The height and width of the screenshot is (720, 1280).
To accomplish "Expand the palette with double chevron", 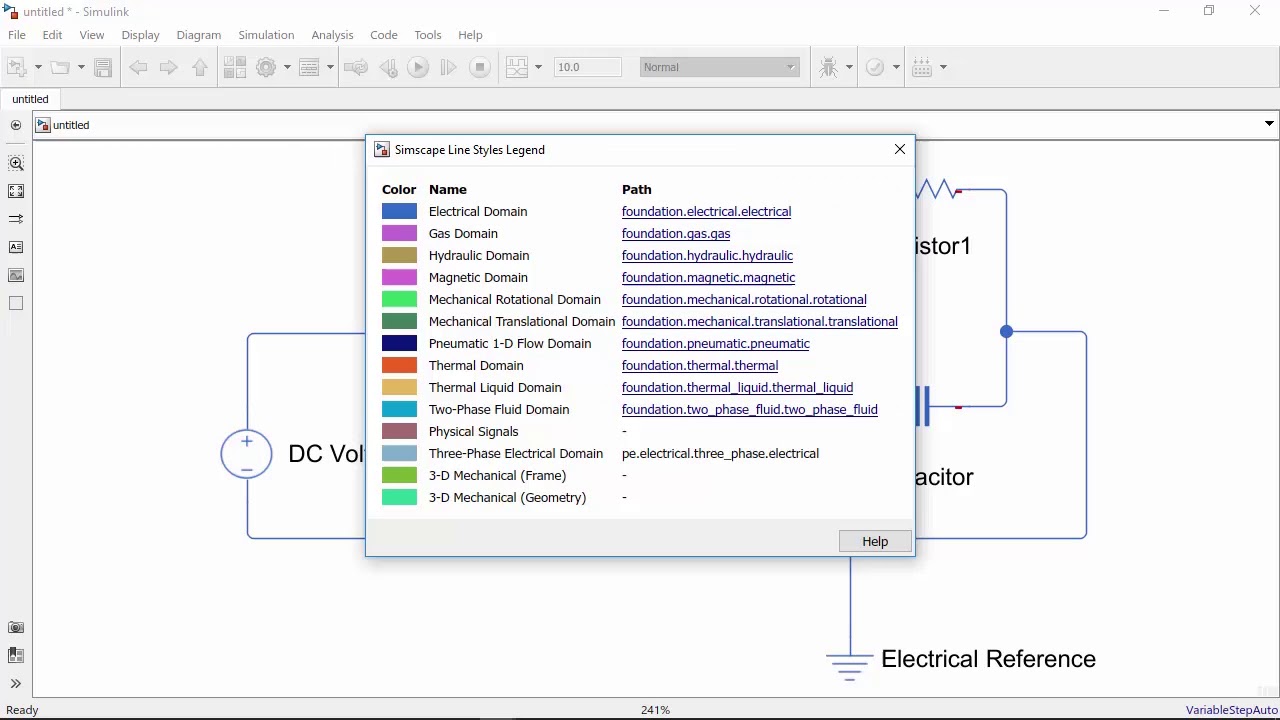I will pyautogui.click(x=16, y=684).
